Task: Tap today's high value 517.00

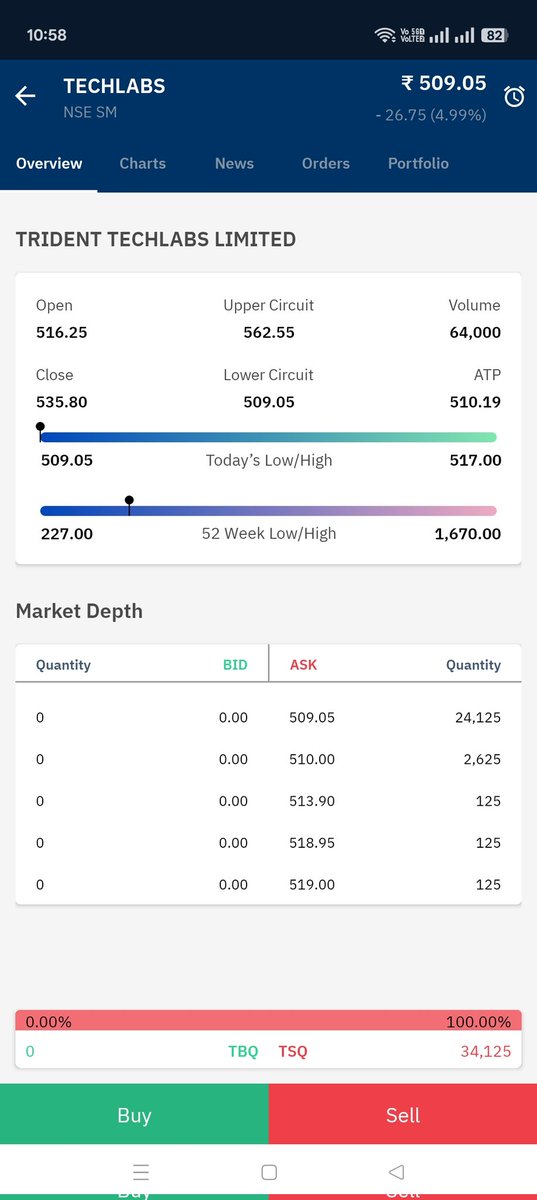Action: pos(475,461)
